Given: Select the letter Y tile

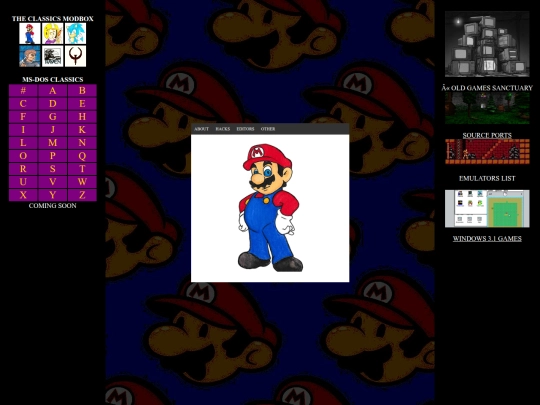Looking at the screenshot, I should (x=53, y=195).
